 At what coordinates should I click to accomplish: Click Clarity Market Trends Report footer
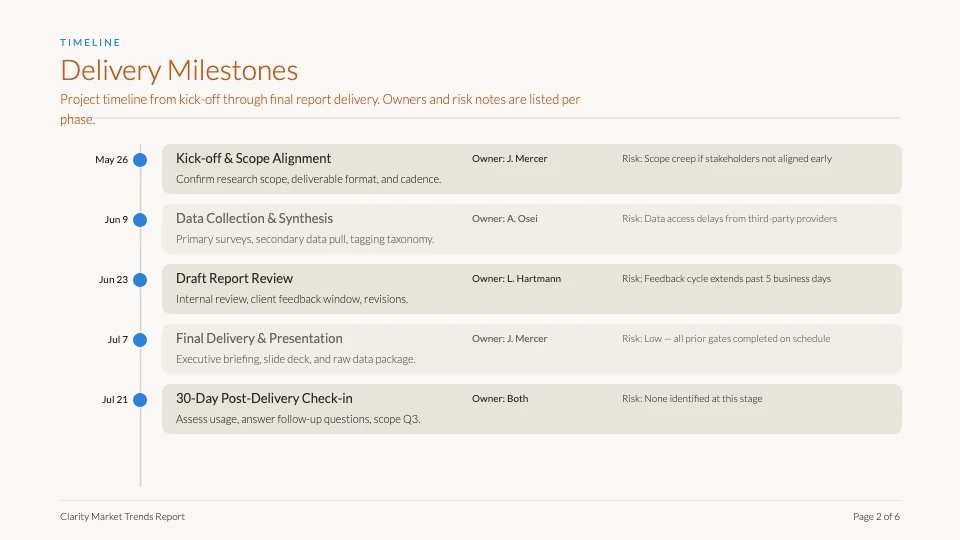[122, 517]
